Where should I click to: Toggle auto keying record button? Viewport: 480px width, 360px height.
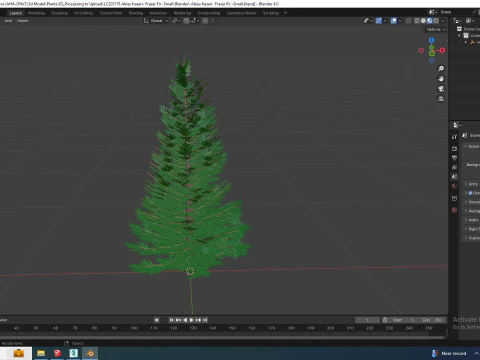(156, 320)
